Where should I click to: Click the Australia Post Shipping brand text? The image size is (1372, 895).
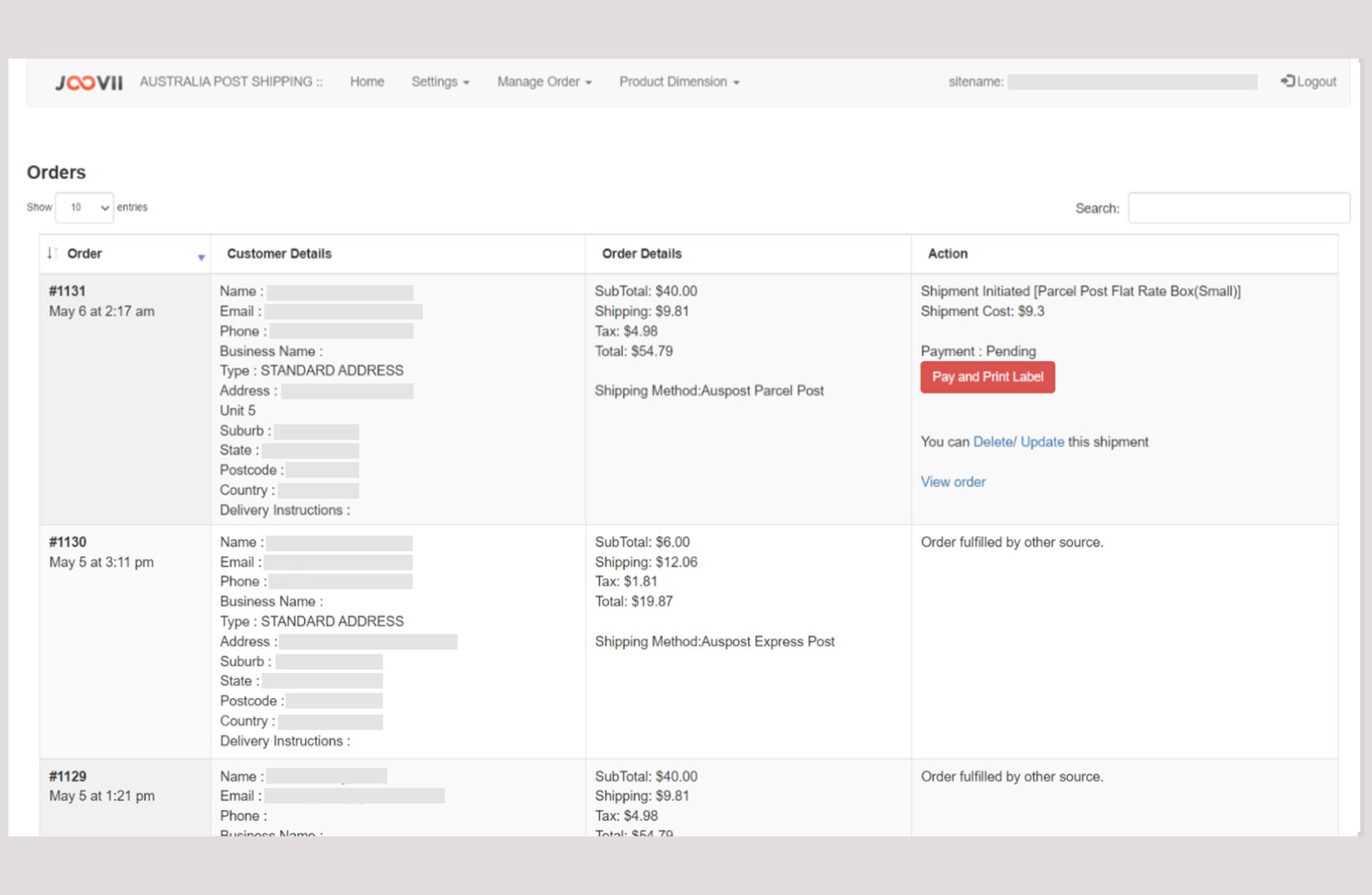(x=230, y=81)
